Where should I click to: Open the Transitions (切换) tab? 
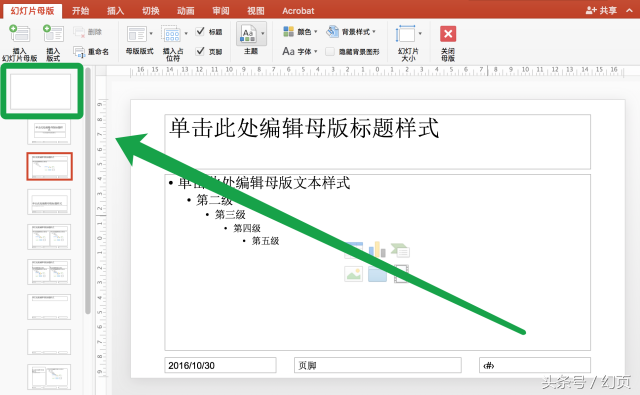[151, 11]
